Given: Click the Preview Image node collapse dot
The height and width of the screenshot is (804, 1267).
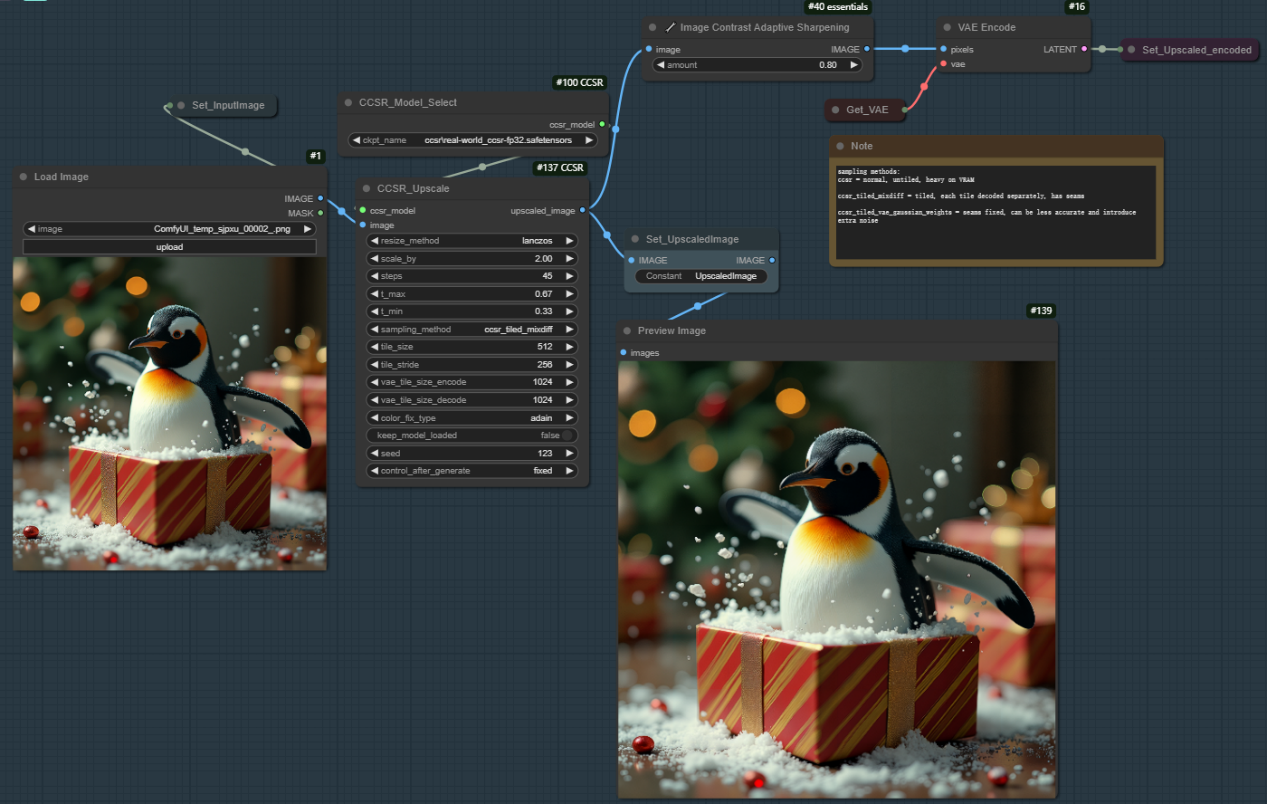Looking at the screenshot, I should (627, 331).
